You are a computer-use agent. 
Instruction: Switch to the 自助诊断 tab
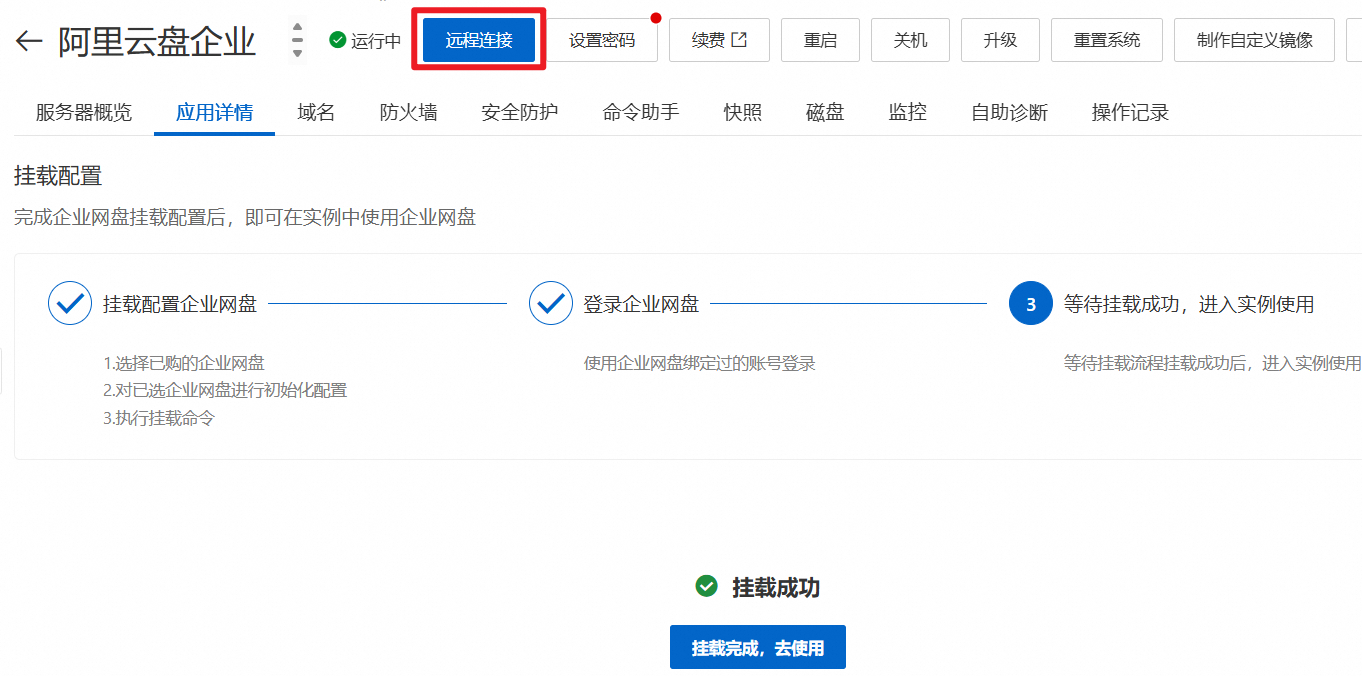[1009, 113]
